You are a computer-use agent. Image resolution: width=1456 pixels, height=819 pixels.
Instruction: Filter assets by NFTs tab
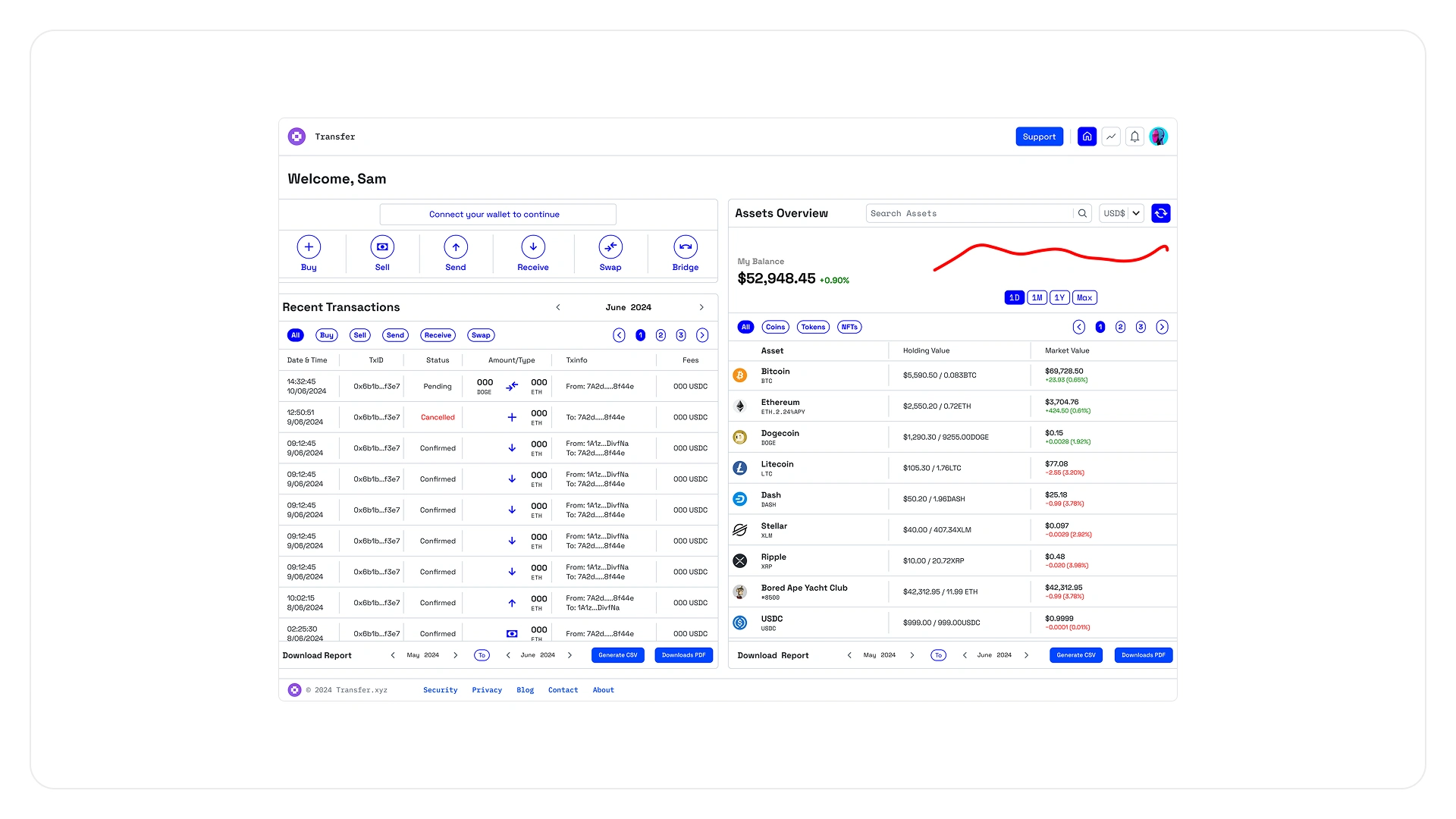(x=849, y=328)
